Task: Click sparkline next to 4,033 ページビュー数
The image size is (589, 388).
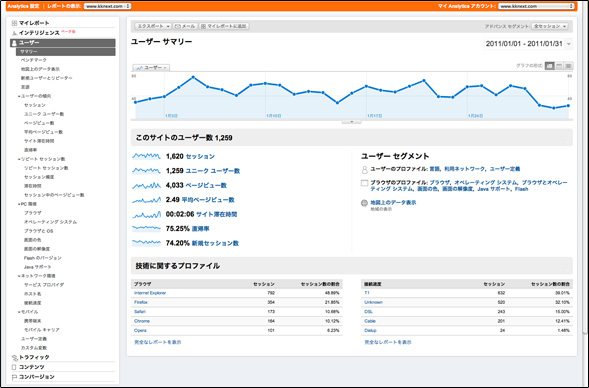Action: (146, 185)
